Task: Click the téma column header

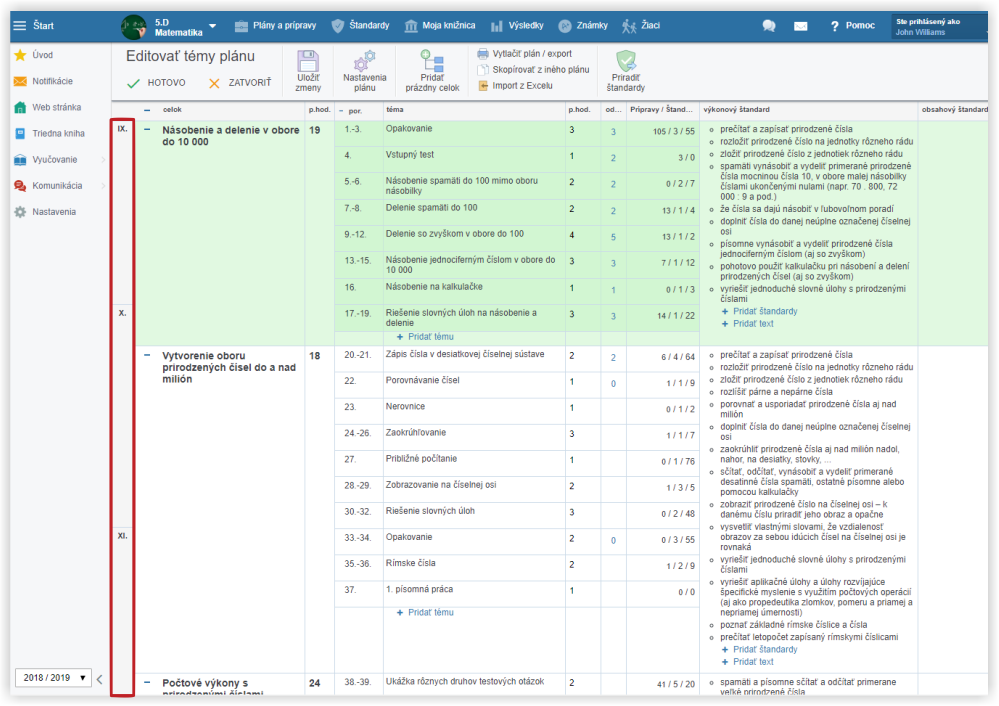Action: [394, 110]
